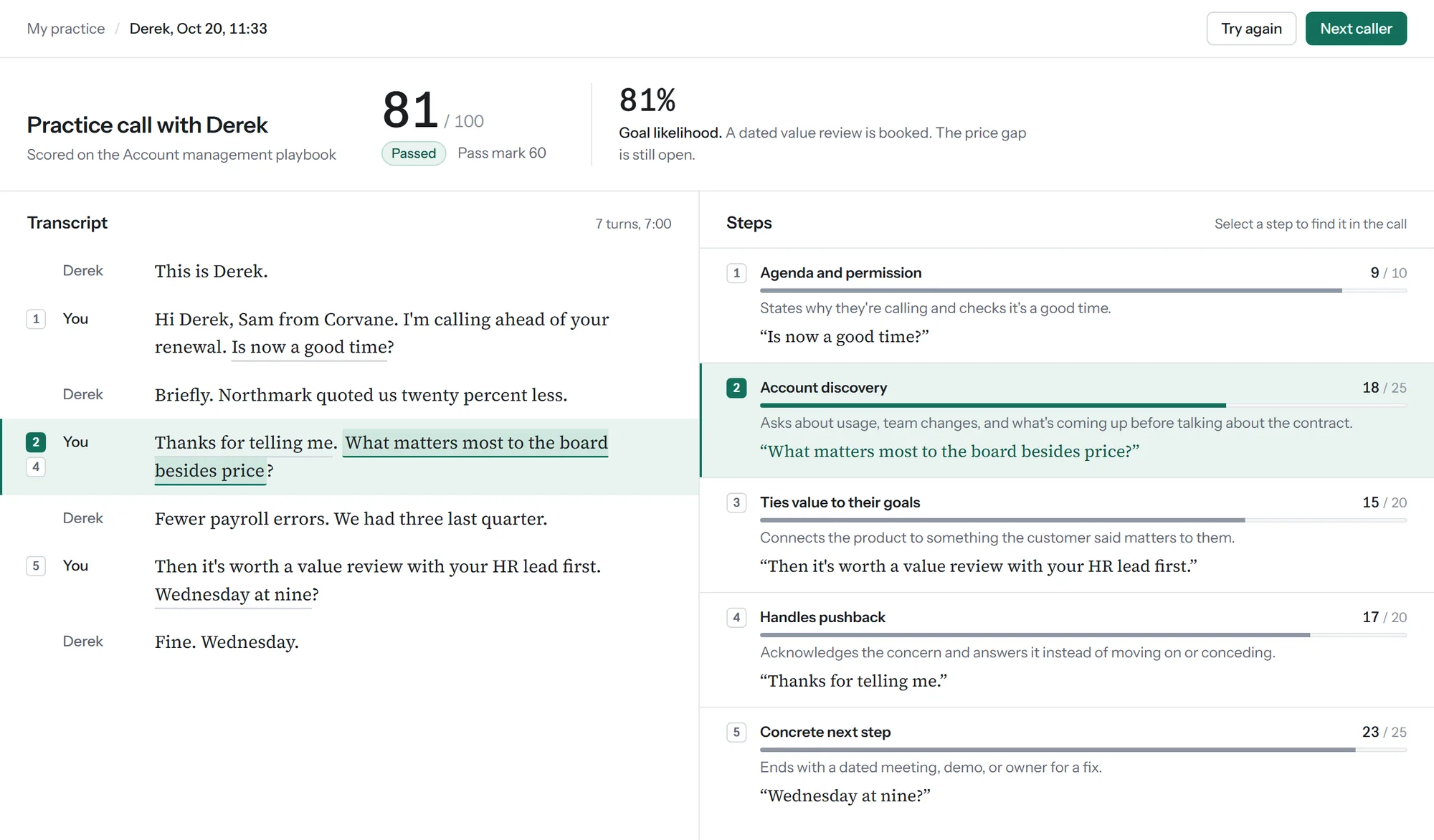Click the Ties value to their goals score bar
Image resolution: width=1434 pixels, height=840 pixels.
coord(1083,520)
